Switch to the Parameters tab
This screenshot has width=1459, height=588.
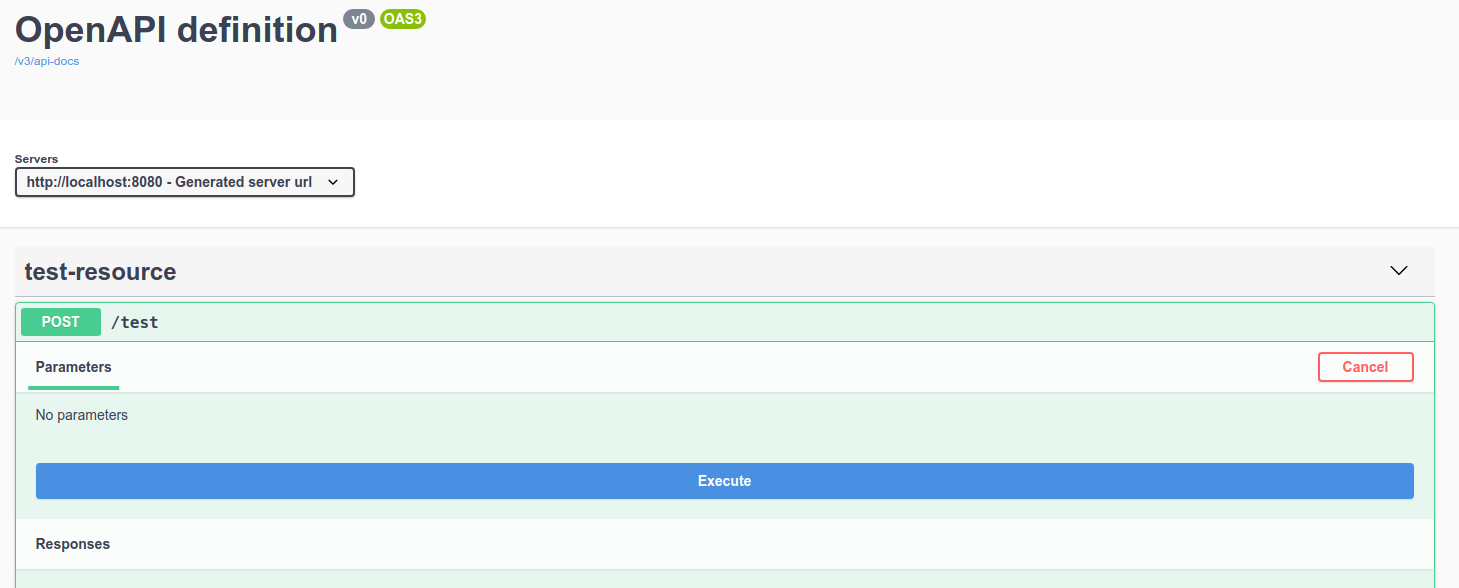click(73, 367)
